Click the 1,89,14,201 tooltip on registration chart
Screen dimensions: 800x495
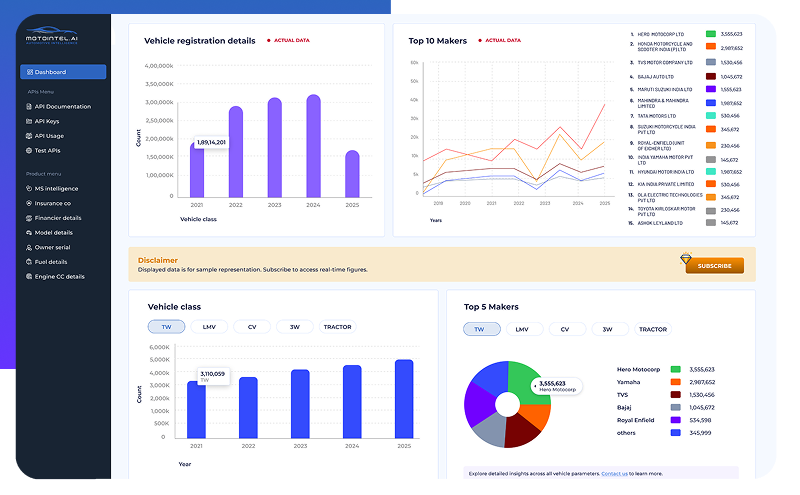[211, 142]
